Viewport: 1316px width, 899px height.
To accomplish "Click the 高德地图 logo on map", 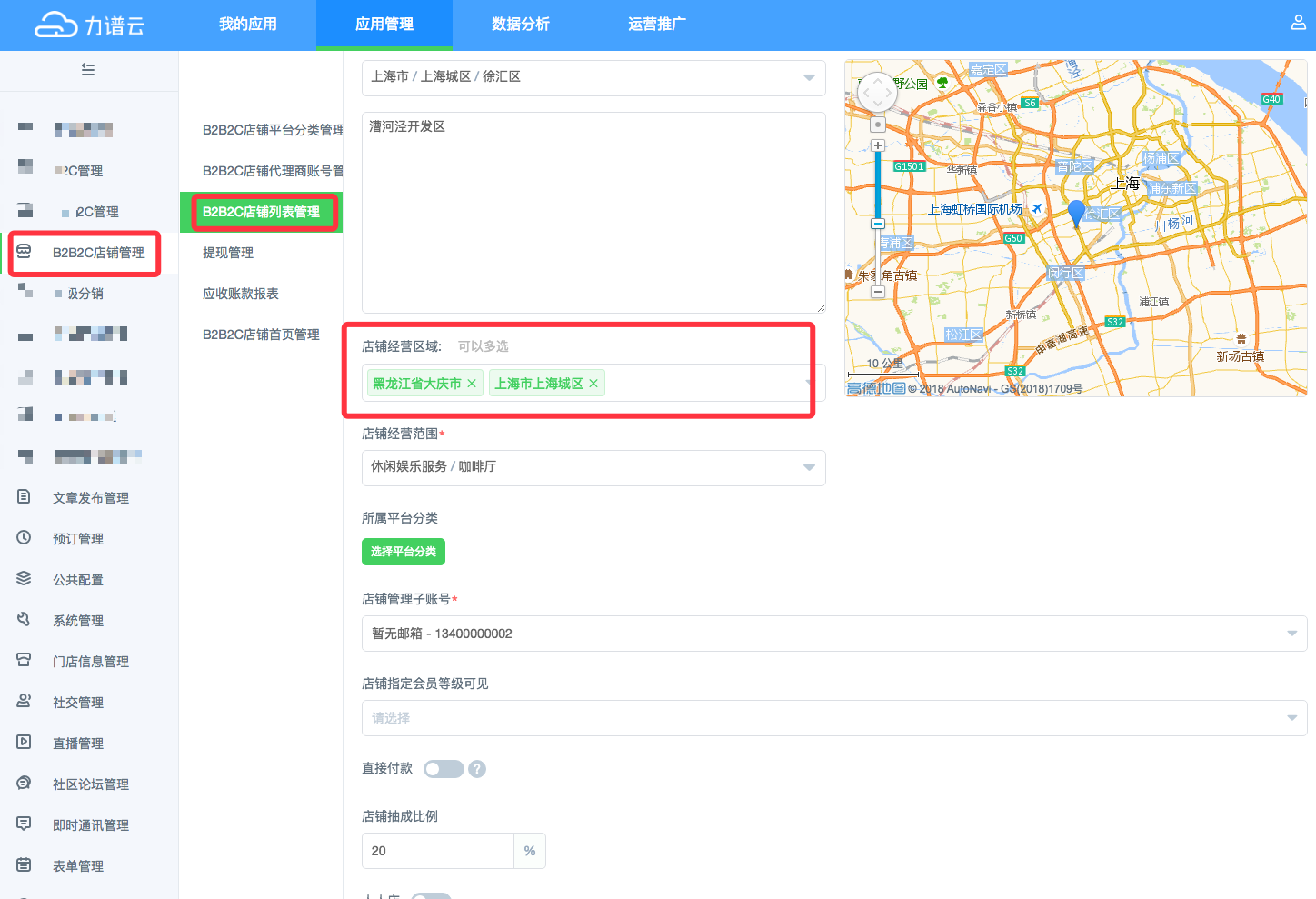I will tap(876, 388).
